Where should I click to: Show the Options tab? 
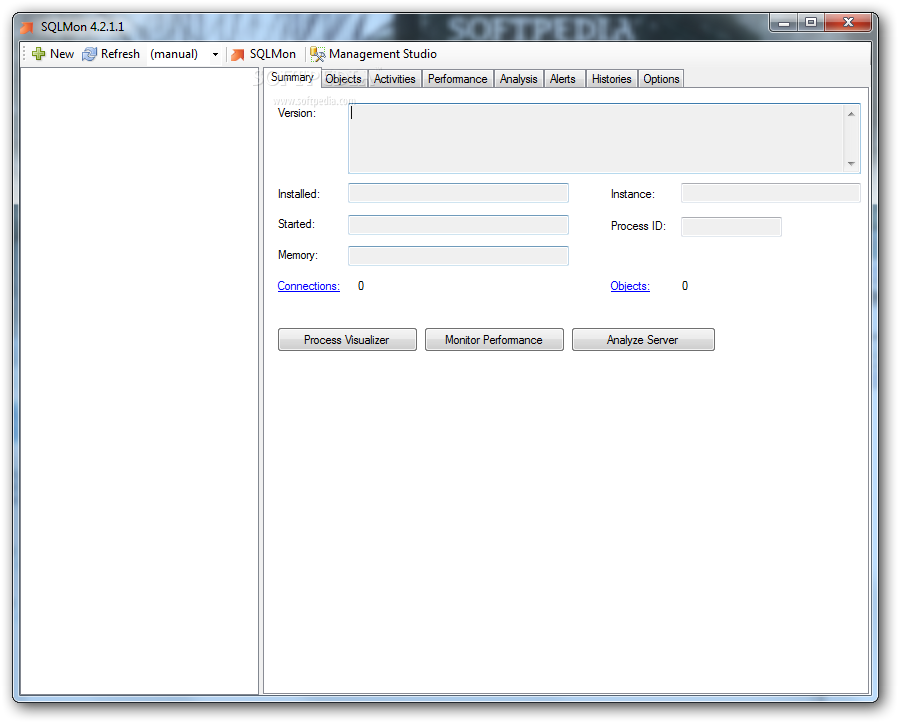661,79
